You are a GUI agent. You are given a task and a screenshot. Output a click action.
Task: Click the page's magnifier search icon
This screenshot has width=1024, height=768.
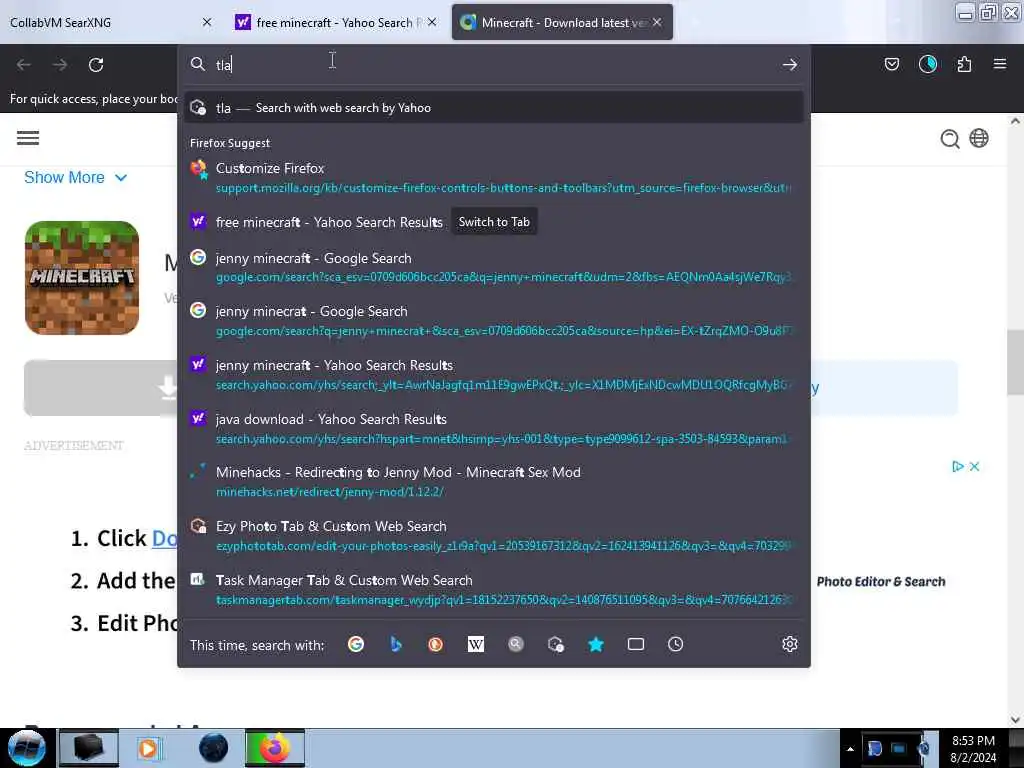(x=950, y=138)
